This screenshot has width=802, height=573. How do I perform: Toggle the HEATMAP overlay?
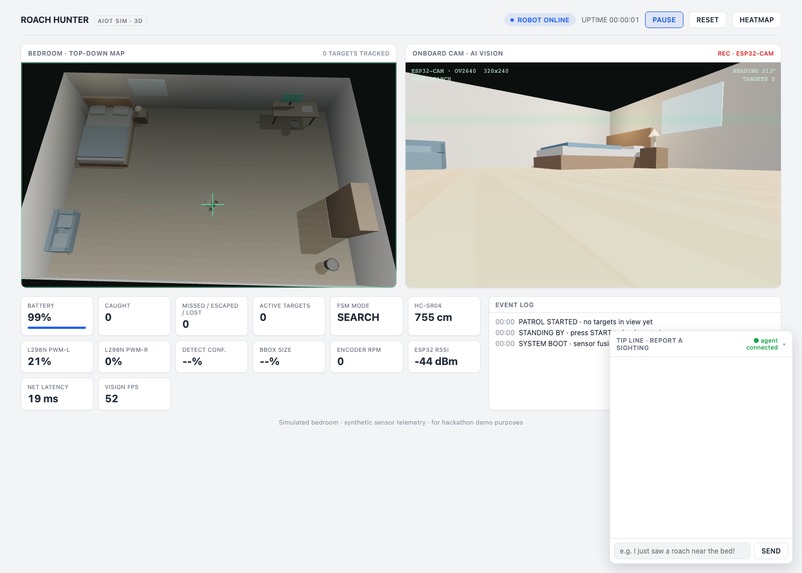(x=756, y=20)
